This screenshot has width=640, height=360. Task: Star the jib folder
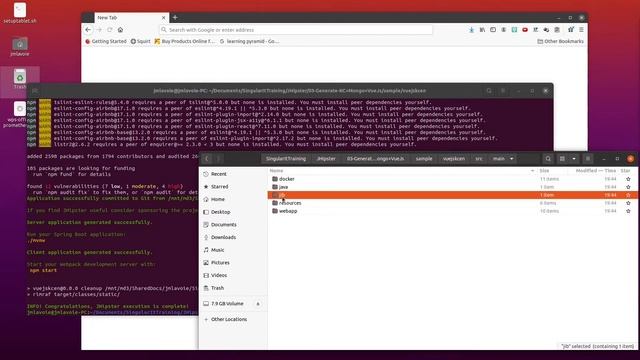tap(628, 195)
